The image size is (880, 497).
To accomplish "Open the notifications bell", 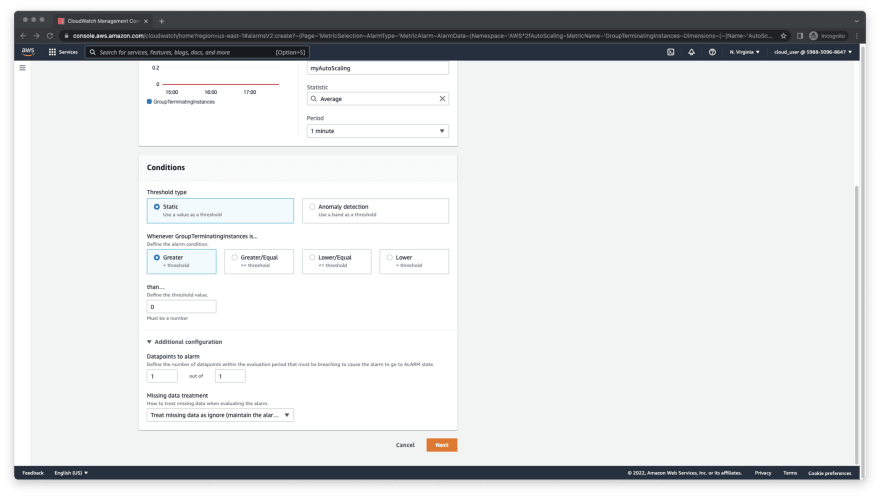I will 691,52.
